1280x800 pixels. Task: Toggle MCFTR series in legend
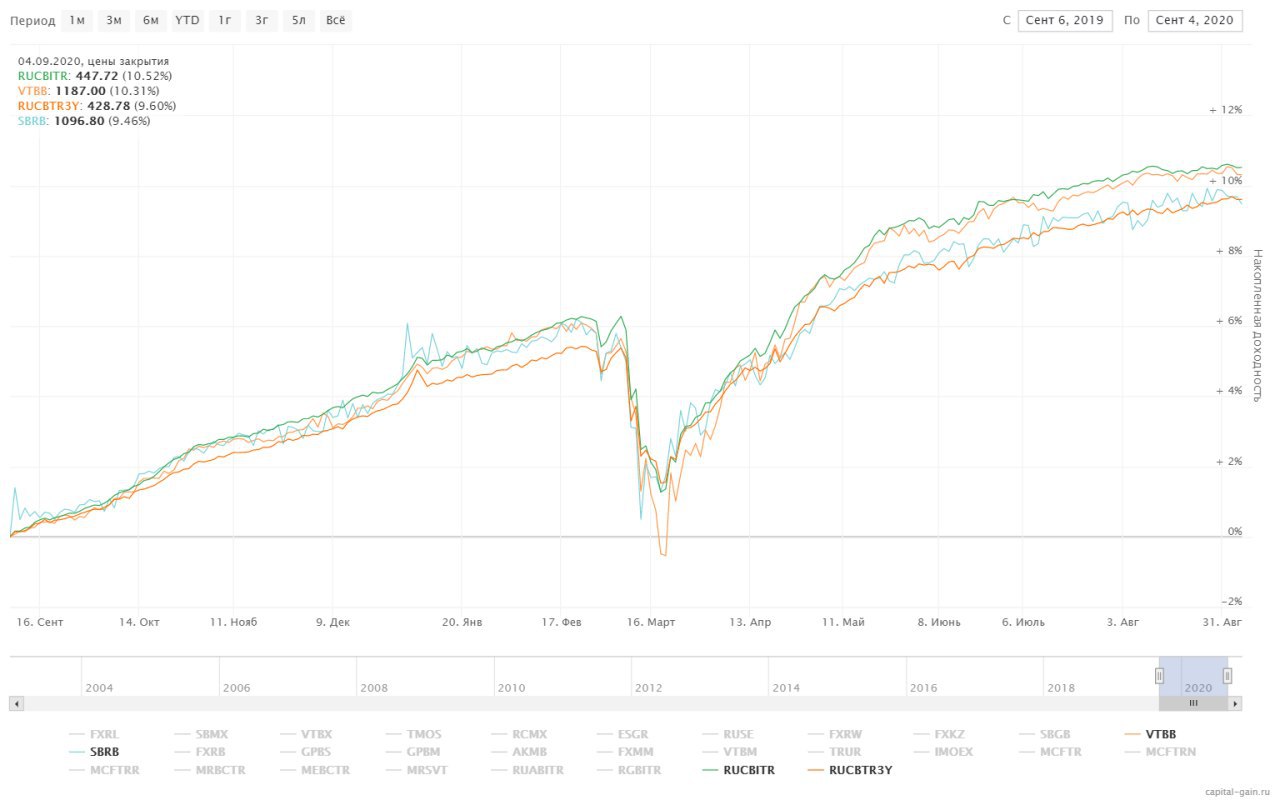pos(1052,752)
